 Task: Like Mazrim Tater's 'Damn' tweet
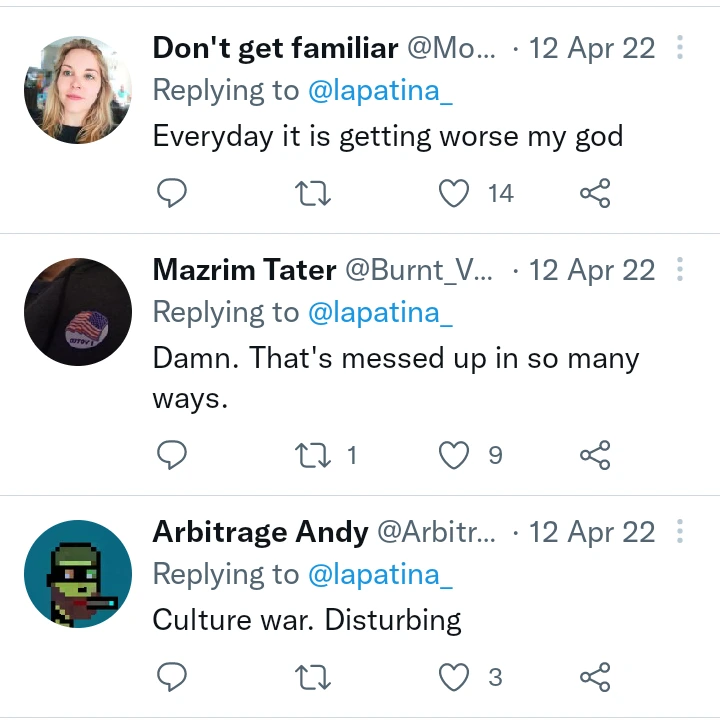pos(454,456)
